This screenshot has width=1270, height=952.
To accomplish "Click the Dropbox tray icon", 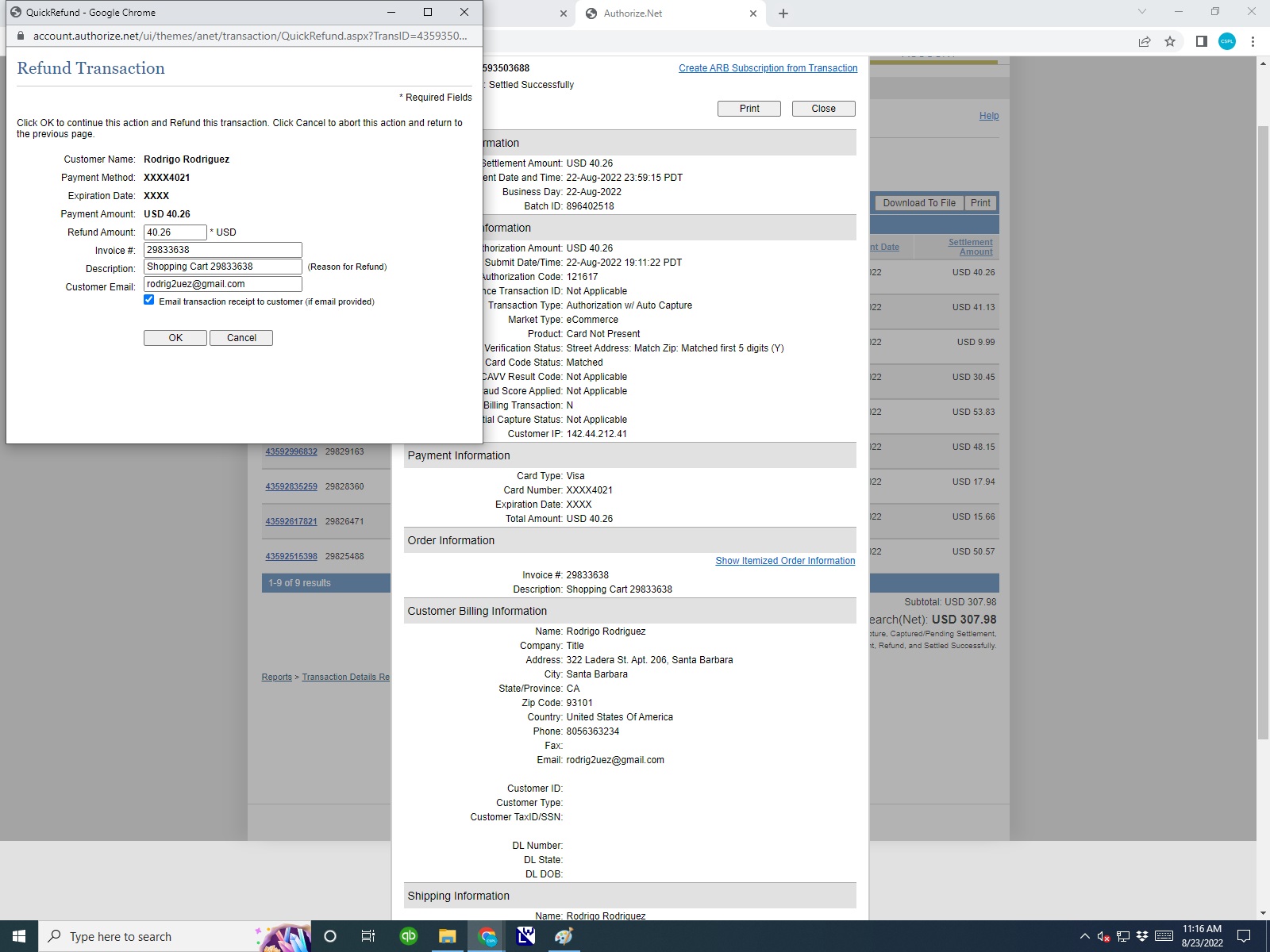I will point(1142,936).
